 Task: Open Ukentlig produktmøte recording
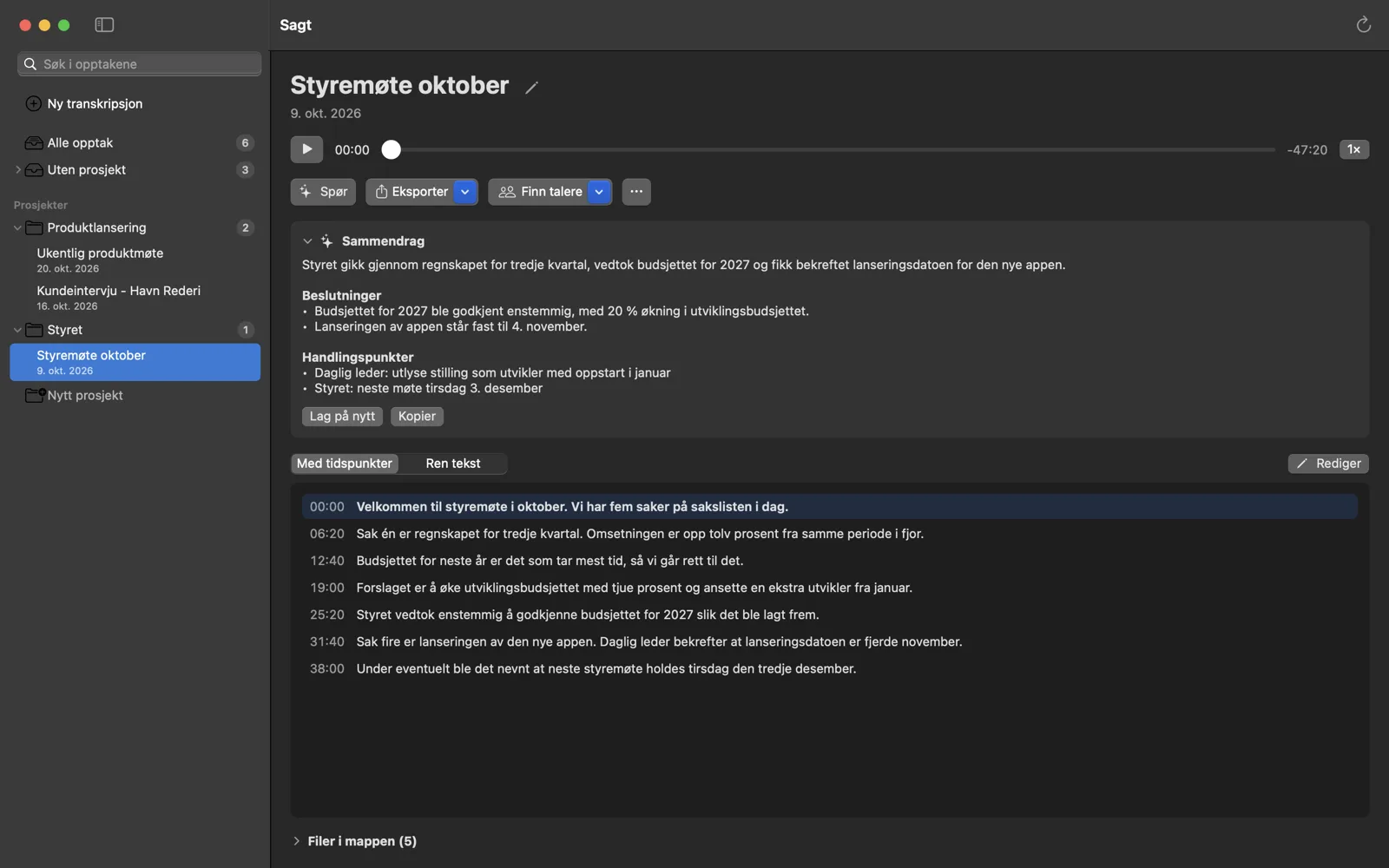(135, 260)
